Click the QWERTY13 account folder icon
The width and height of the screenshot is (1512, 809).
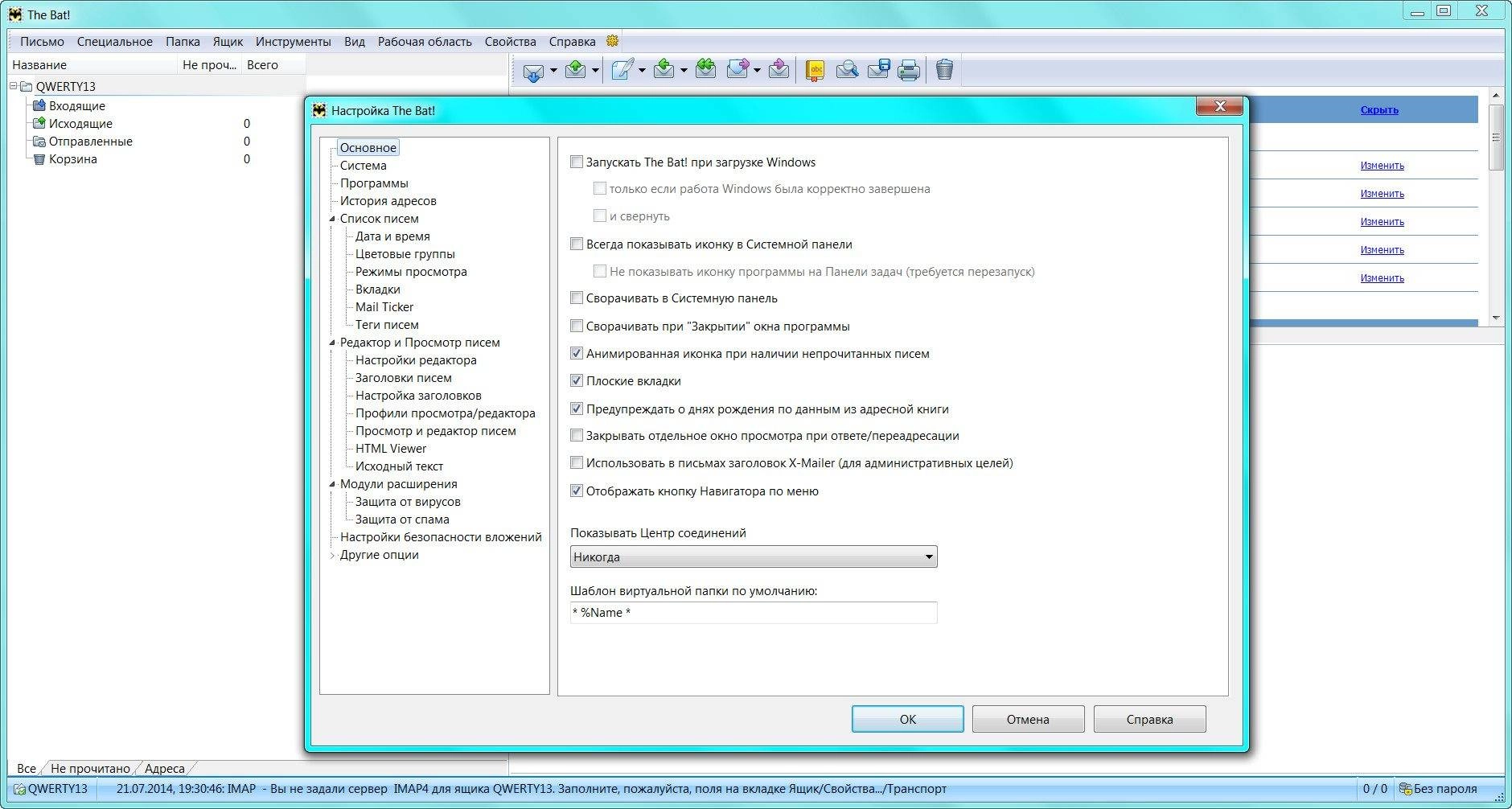(27, 87)
